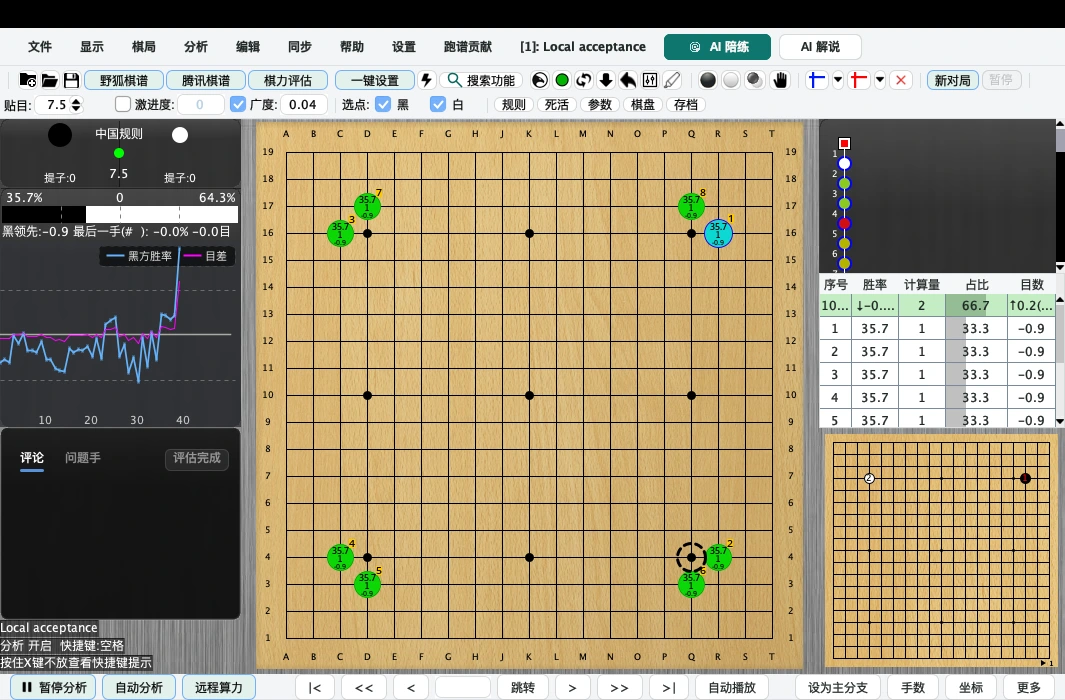1065x700 pixels.
Task: Open the 同步 menu
Action: click(300, 47)
